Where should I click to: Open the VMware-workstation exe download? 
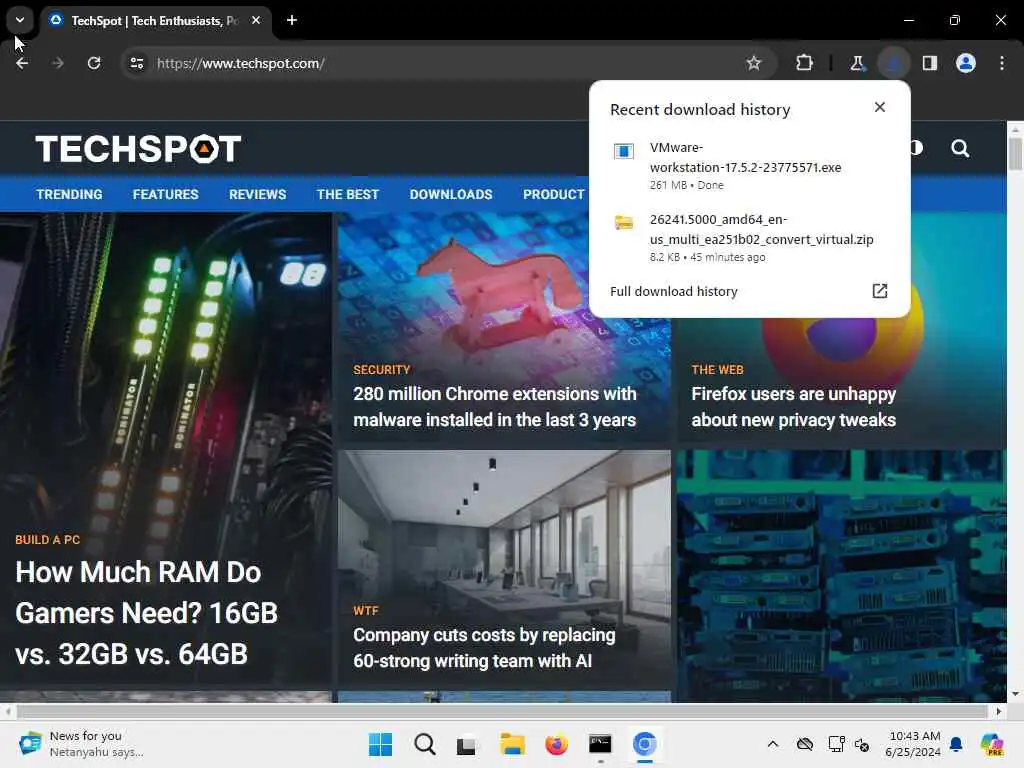[749, 166]
